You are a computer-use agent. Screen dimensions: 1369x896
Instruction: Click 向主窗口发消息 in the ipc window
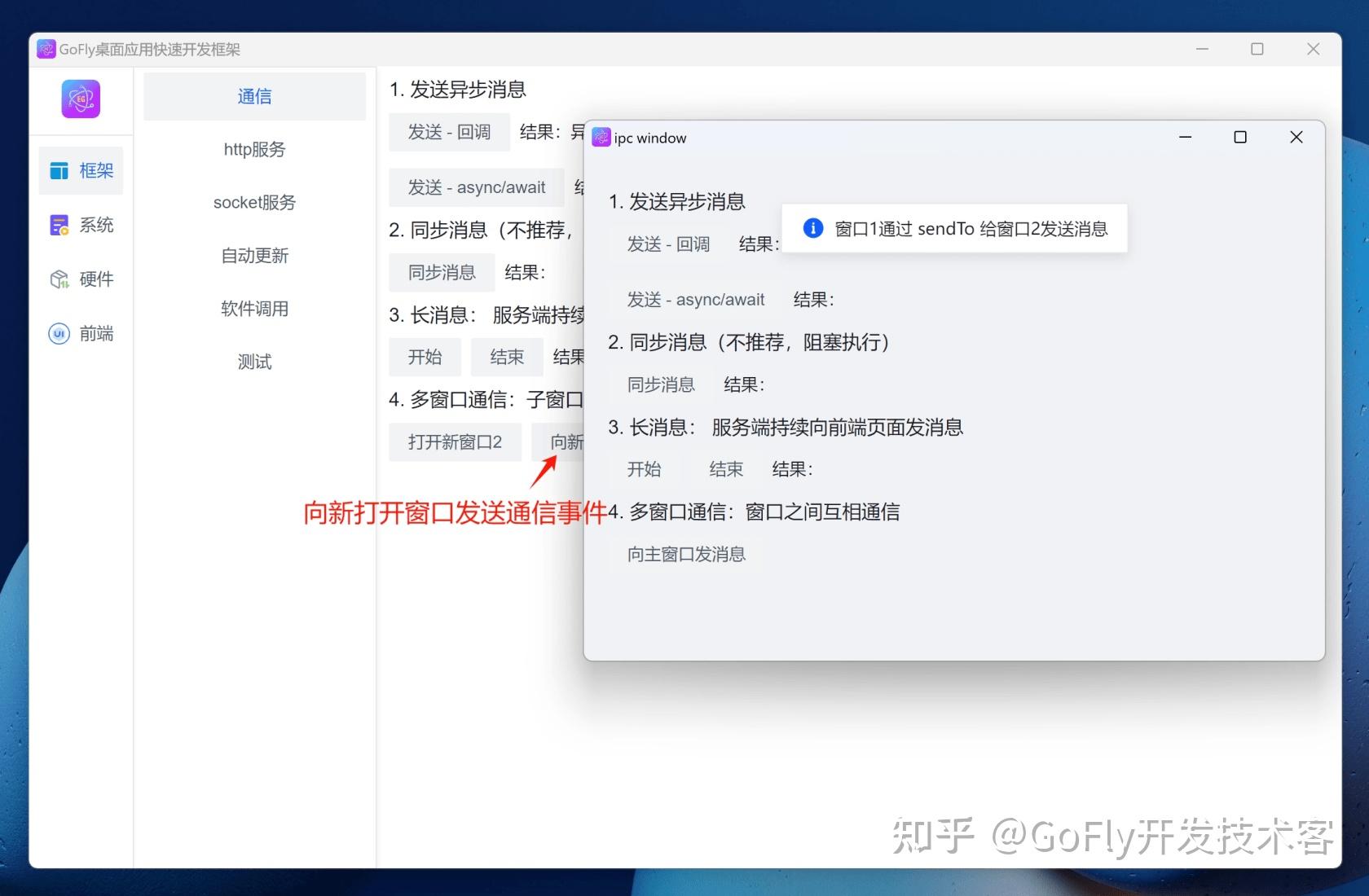[685, 554]
